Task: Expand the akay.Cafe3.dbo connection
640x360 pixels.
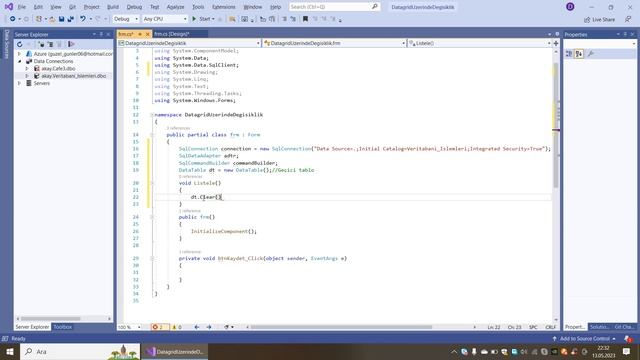Action: point(27,69)
